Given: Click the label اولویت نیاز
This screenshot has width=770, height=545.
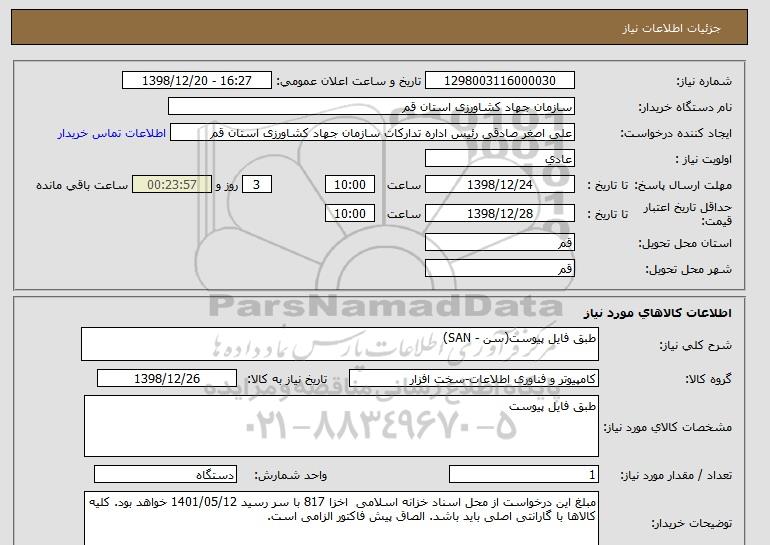Looking at the screenshot, I should [x=704, y=160].
